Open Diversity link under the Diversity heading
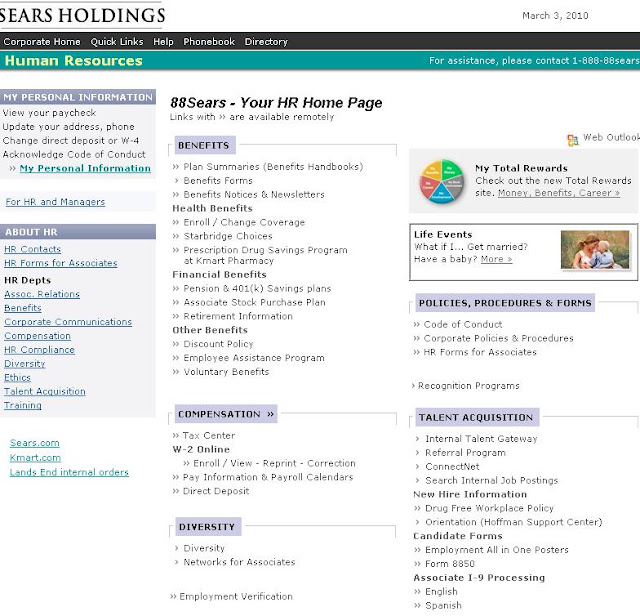 (204, 548)
